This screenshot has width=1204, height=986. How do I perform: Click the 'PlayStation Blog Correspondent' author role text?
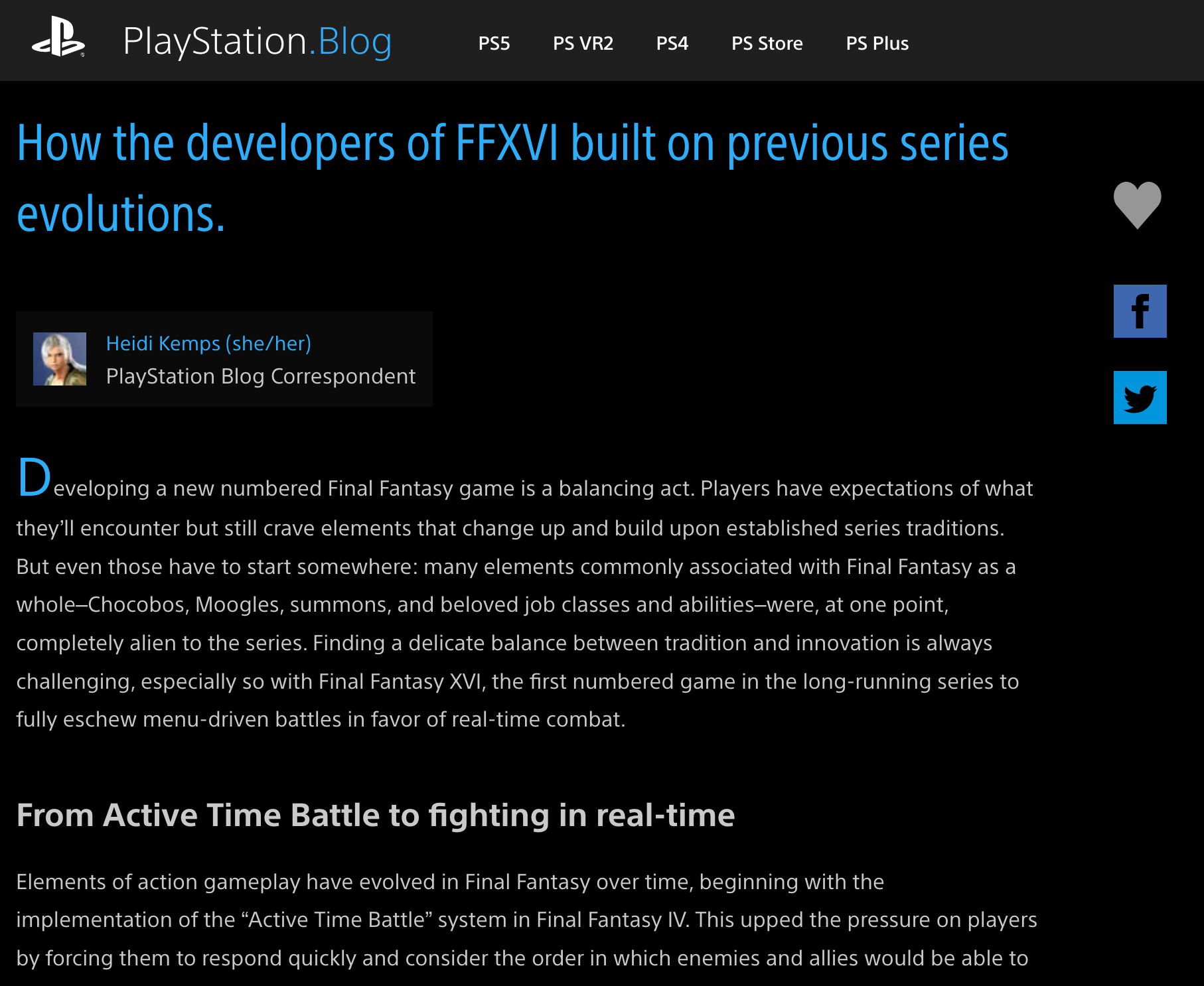[x=261, y=376]
